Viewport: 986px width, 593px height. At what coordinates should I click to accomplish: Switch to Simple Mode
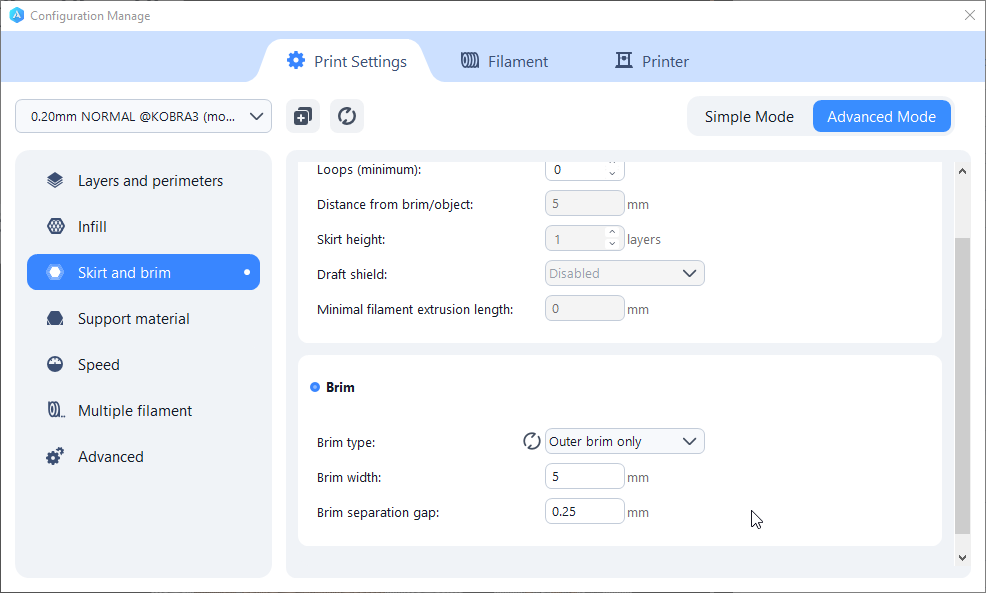pyautogui.click(x=749, y=117)
